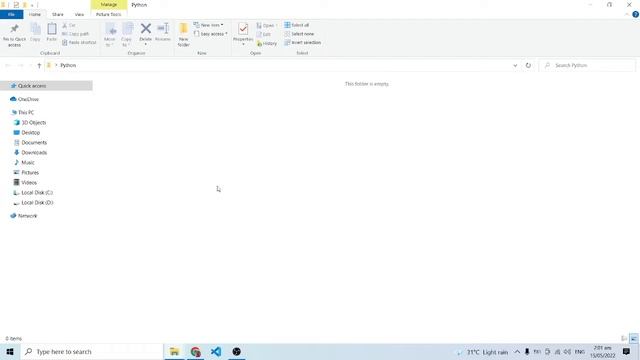This screenshot has height=360, width=640.
Task: Switch to the Home ribbon tab
Action: (35, 14)
